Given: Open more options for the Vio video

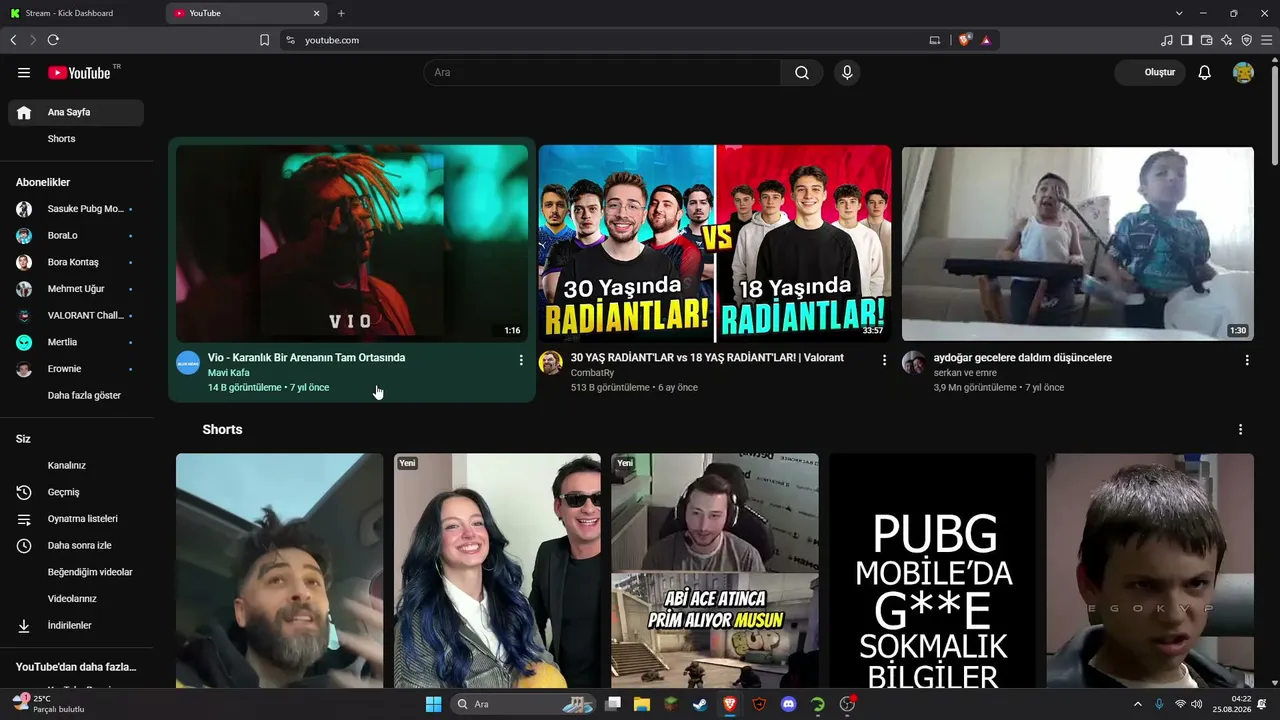Looking at the screenshot, I should pos(521,360).
